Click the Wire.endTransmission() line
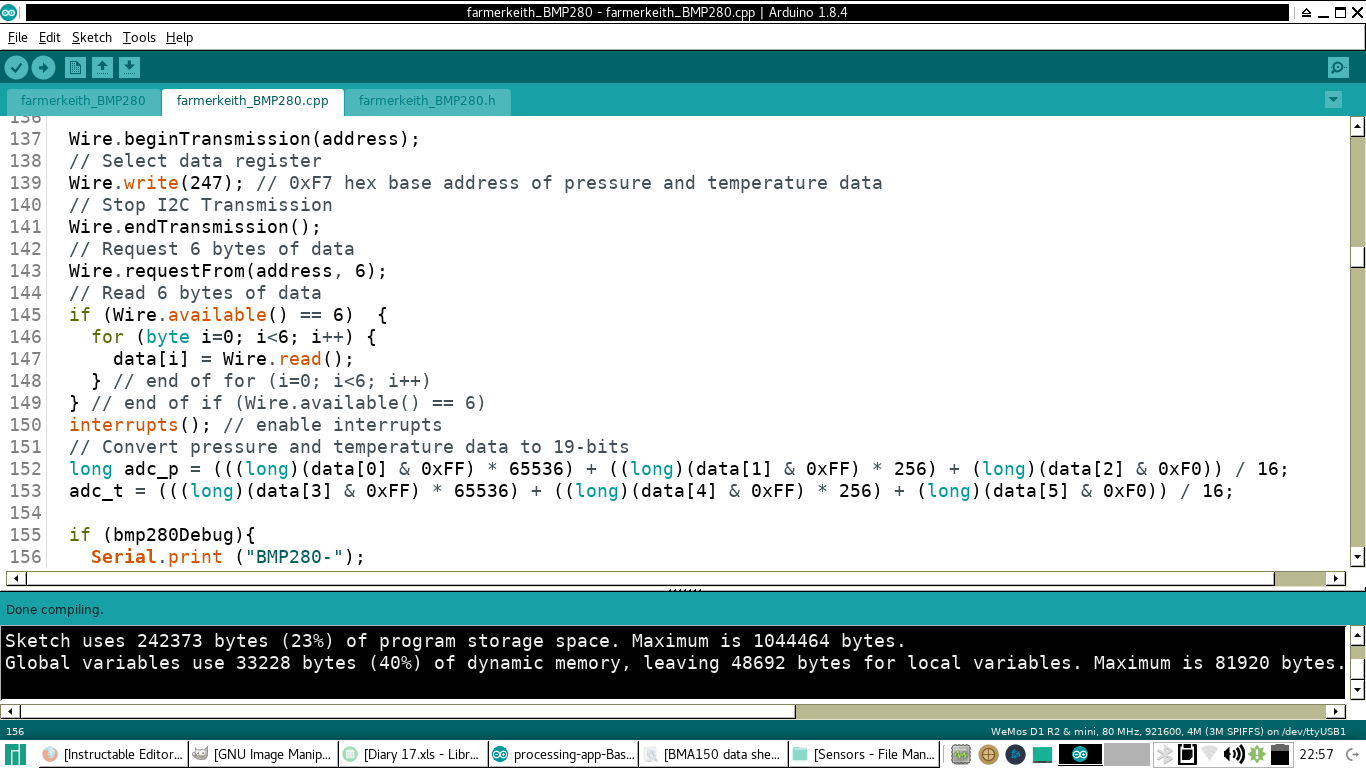 [195, 227]
